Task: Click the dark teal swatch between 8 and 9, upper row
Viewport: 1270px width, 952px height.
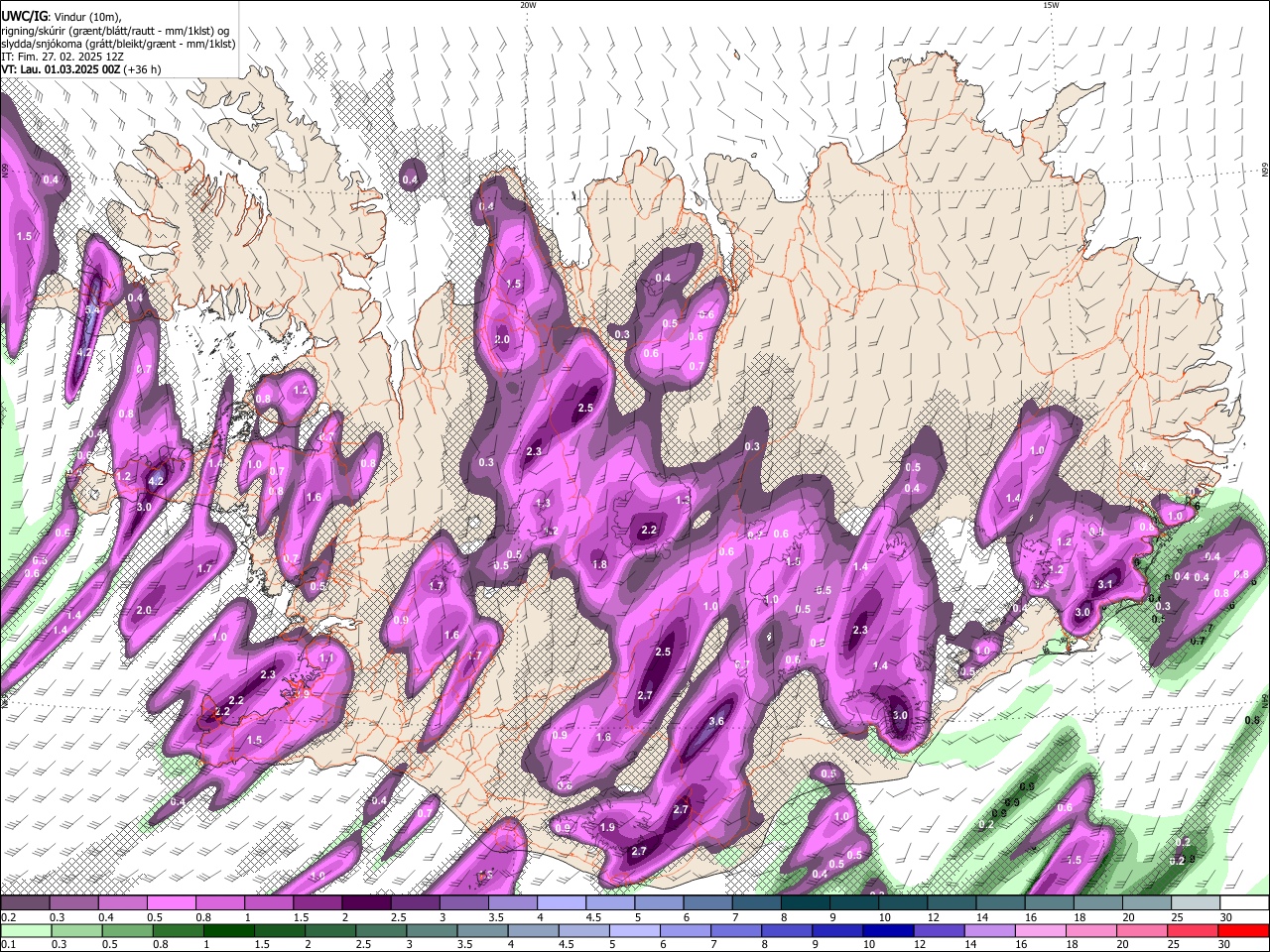Action: (806, 903)
